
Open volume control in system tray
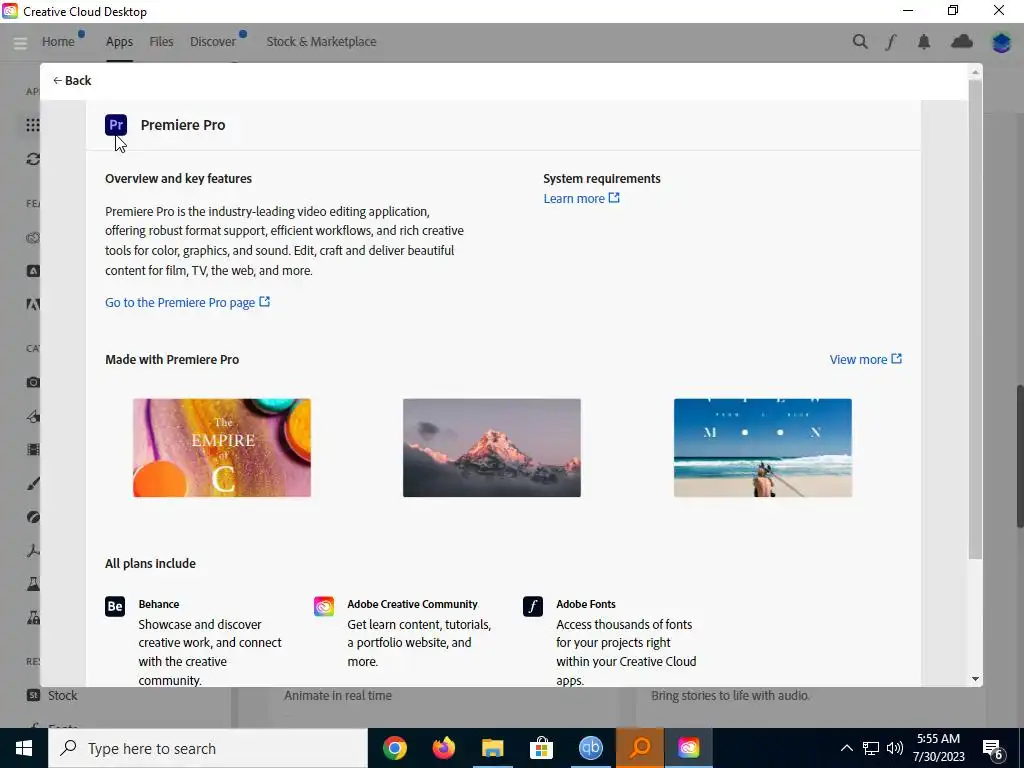tap(895, 748)
